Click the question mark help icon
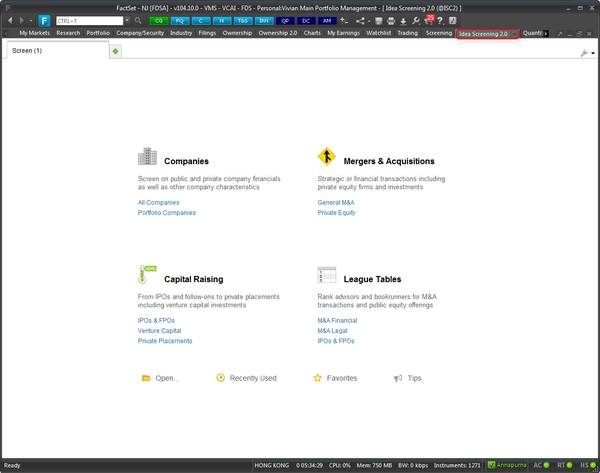Viewport: 600px width, 473px height. (440, 21)
